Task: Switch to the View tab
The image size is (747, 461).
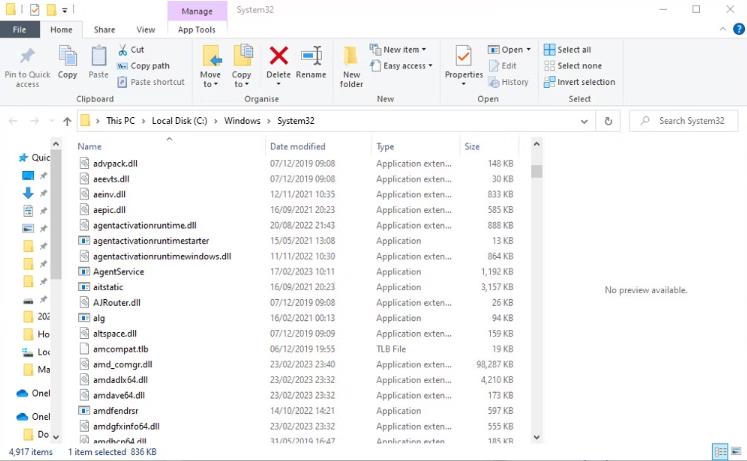Action: pos(146,30)
